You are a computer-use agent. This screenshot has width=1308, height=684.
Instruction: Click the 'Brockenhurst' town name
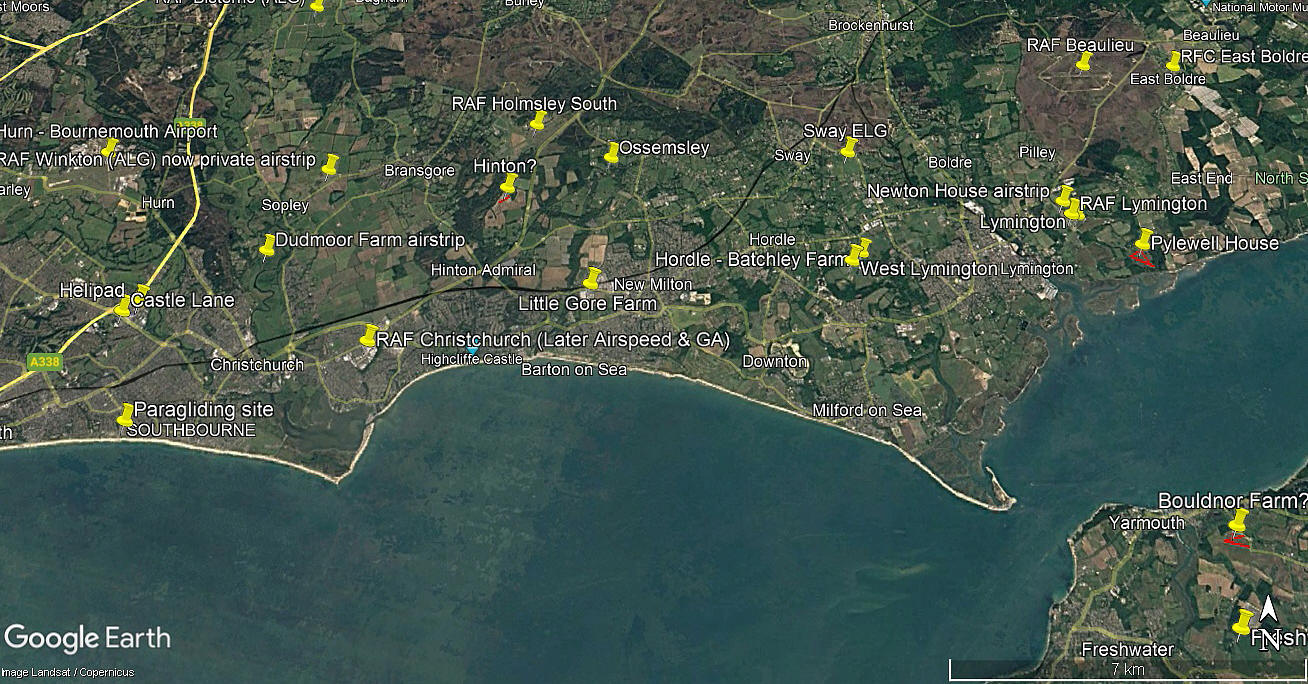coord(870,26)
